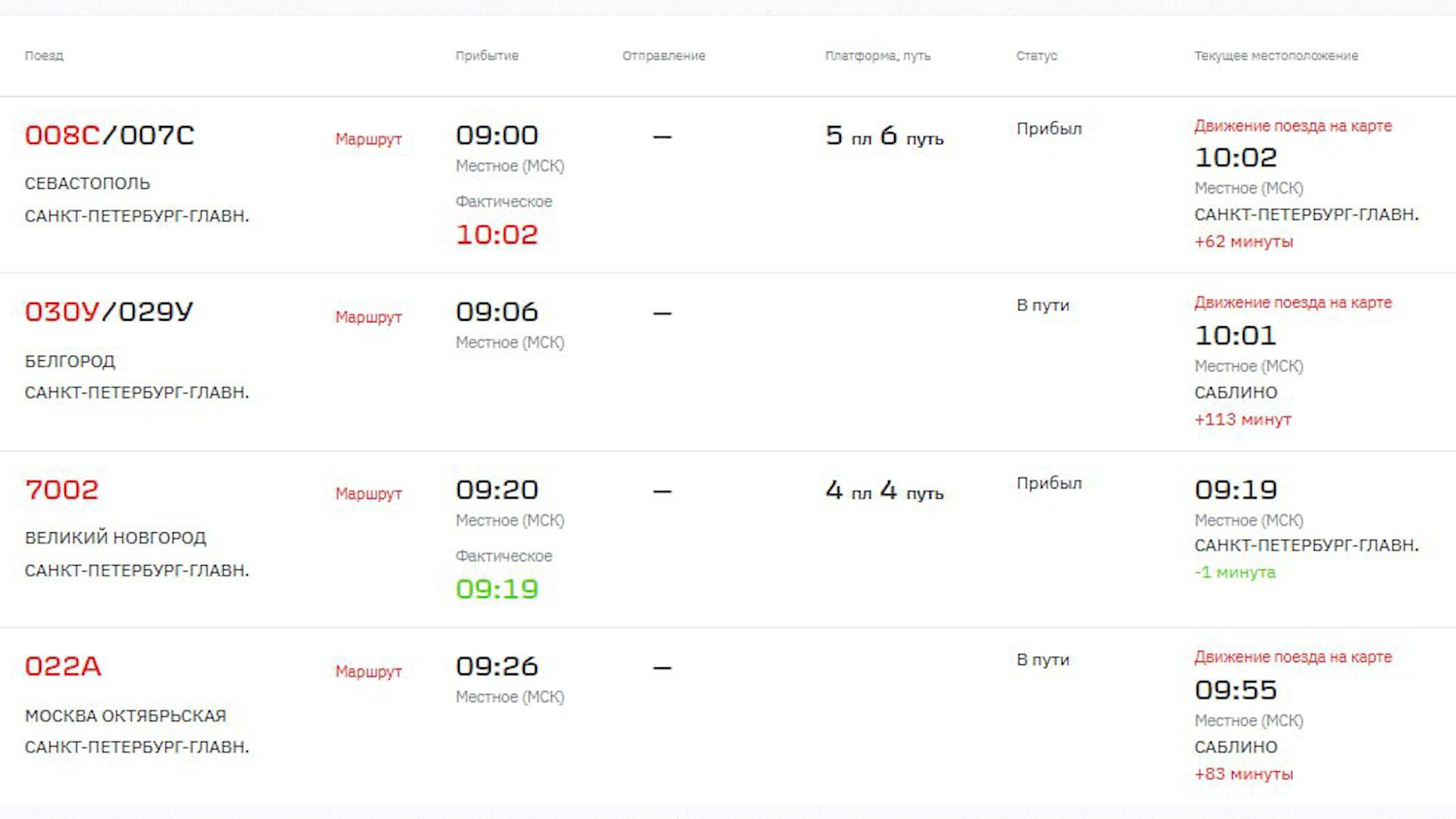1456x819 pixels.
Task: Click train number 7002
Action: point(61,490)
